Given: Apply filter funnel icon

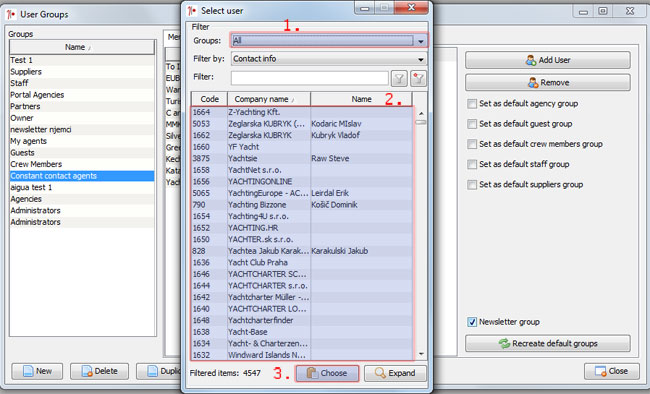Looking at the screenshot, I should click(399, 78).
